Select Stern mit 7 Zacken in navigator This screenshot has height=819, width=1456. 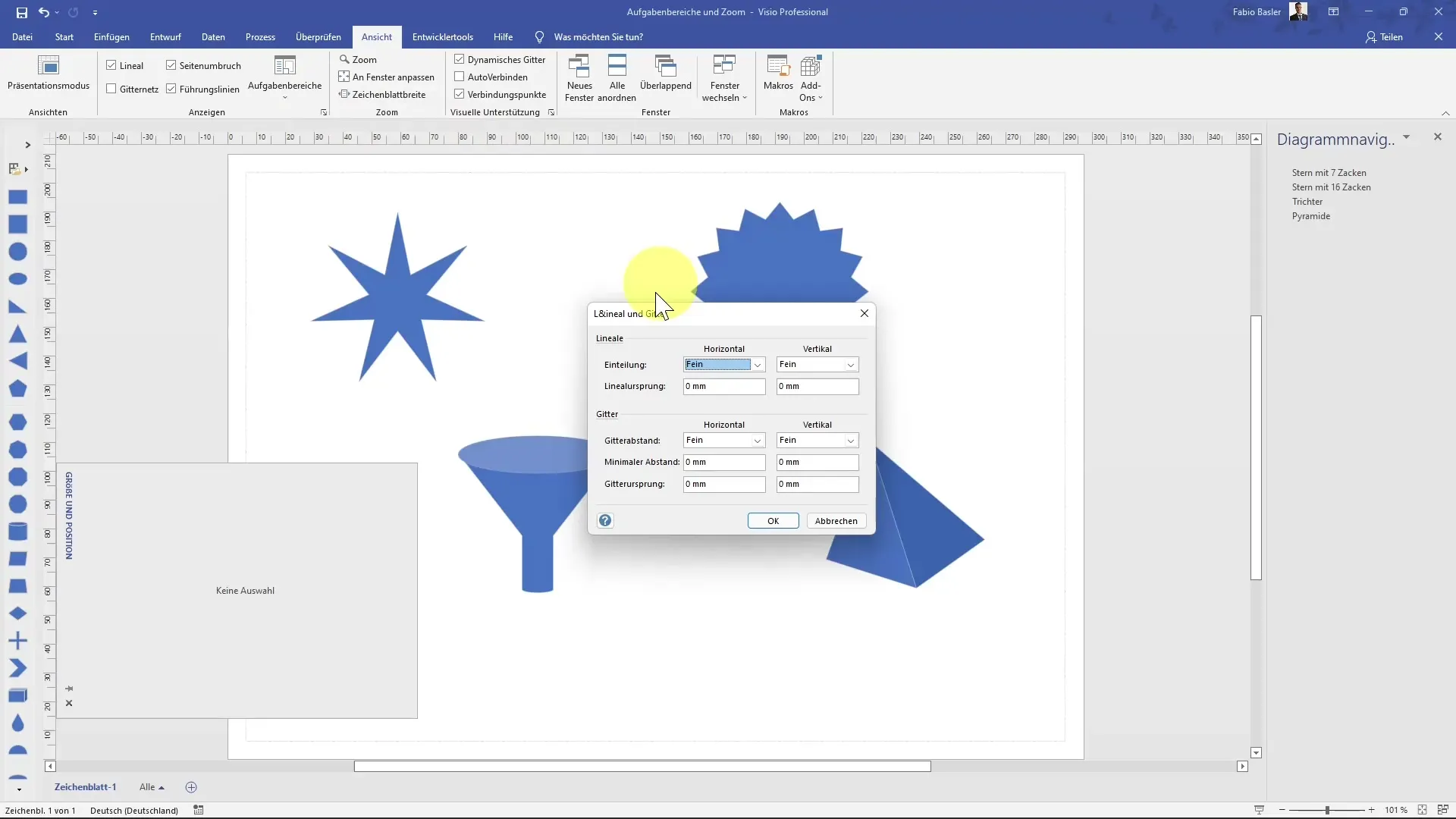(x=1329, y=173)
